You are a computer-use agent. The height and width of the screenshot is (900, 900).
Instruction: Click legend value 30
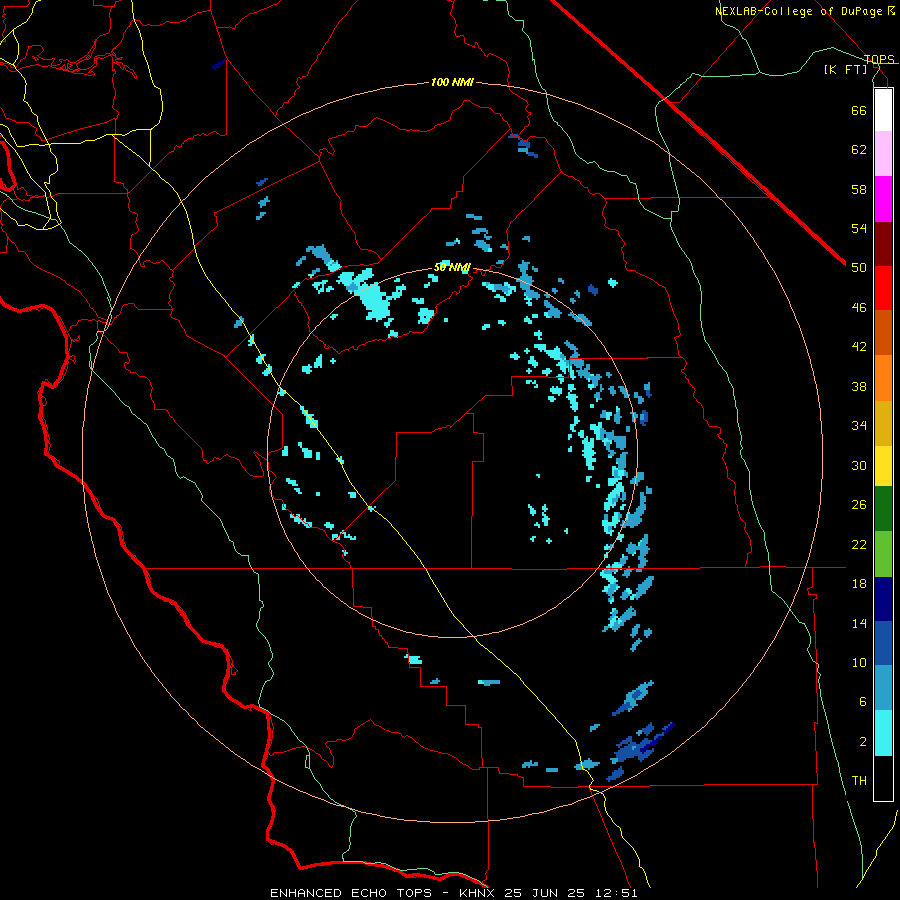859,465
